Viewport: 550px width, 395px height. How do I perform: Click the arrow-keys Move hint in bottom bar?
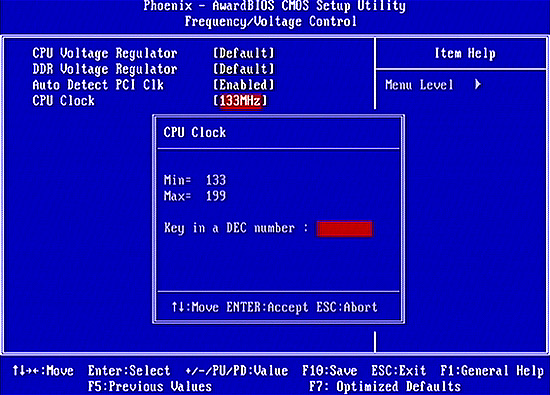(x=43, y=371)
